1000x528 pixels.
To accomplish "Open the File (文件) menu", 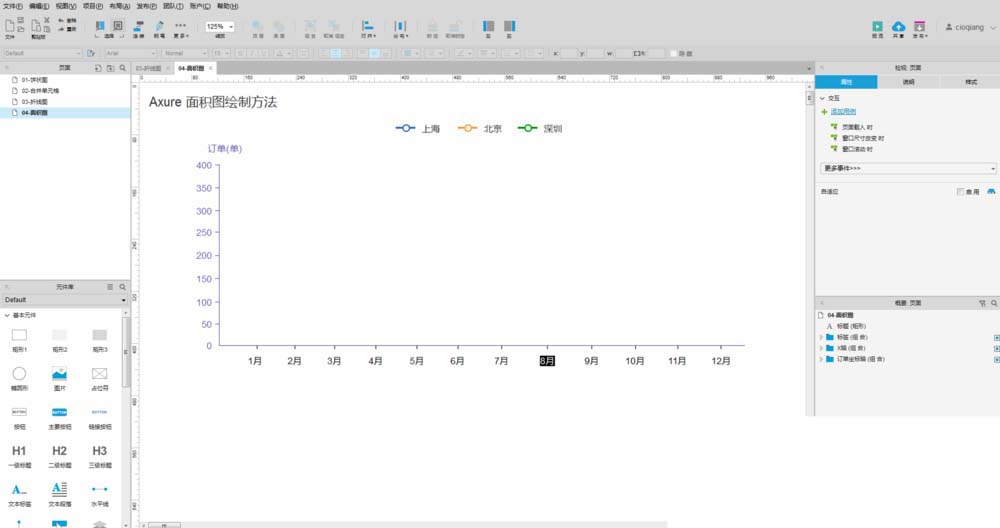I will click(x=13, y=6).
